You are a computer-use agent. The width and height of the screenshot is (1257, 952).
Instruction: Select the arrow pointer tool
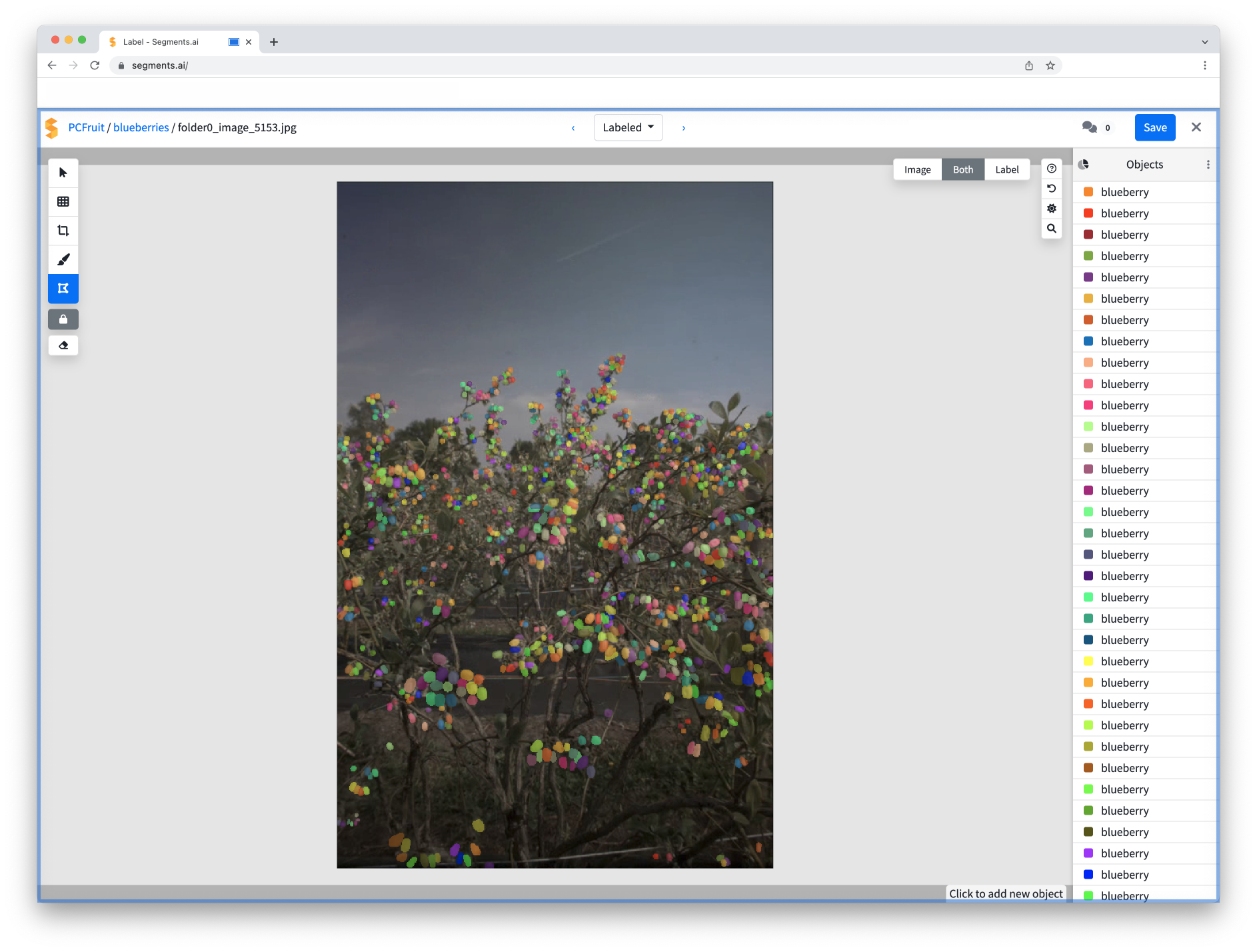pos(63,172)
